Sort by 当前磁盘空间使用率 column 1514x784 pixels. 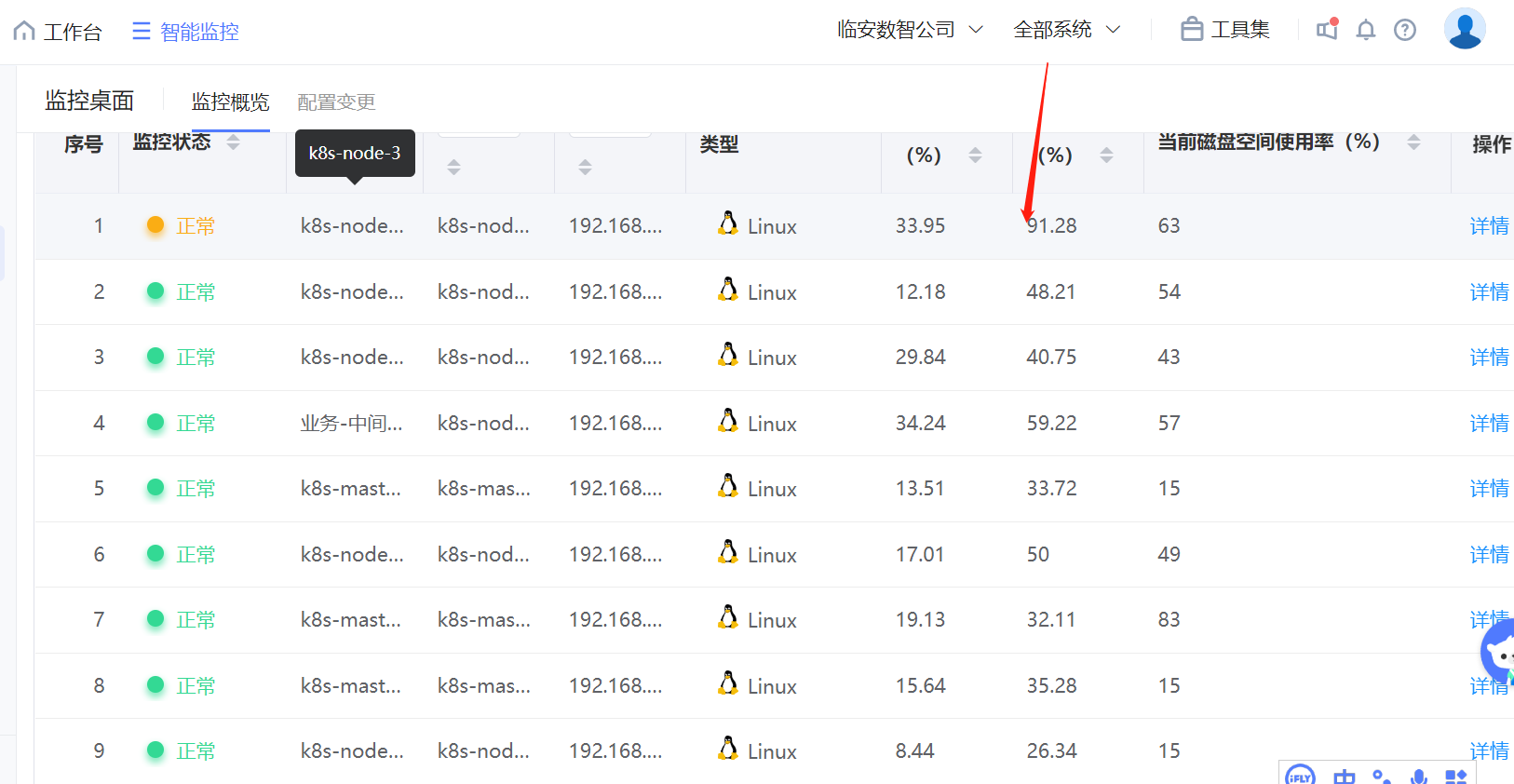point(1413,142)
